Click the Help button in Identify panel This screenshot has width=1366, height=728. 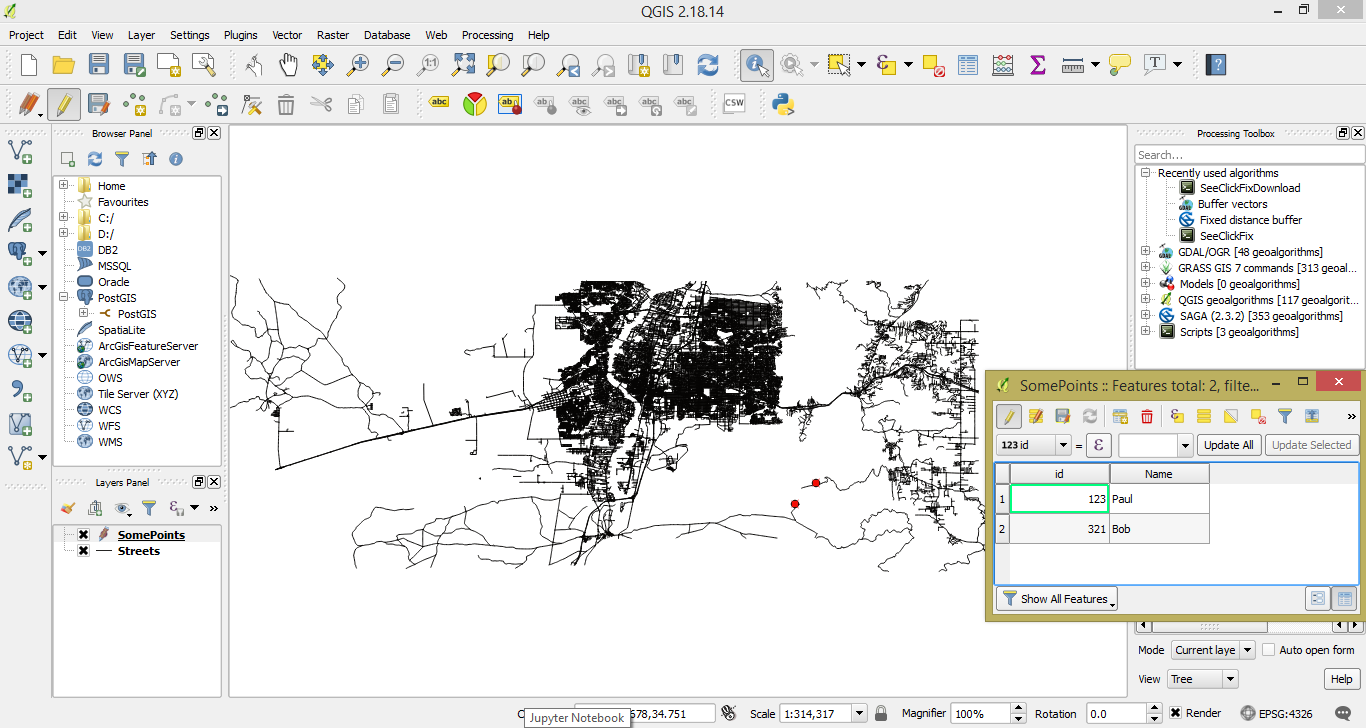point(1341,679)
